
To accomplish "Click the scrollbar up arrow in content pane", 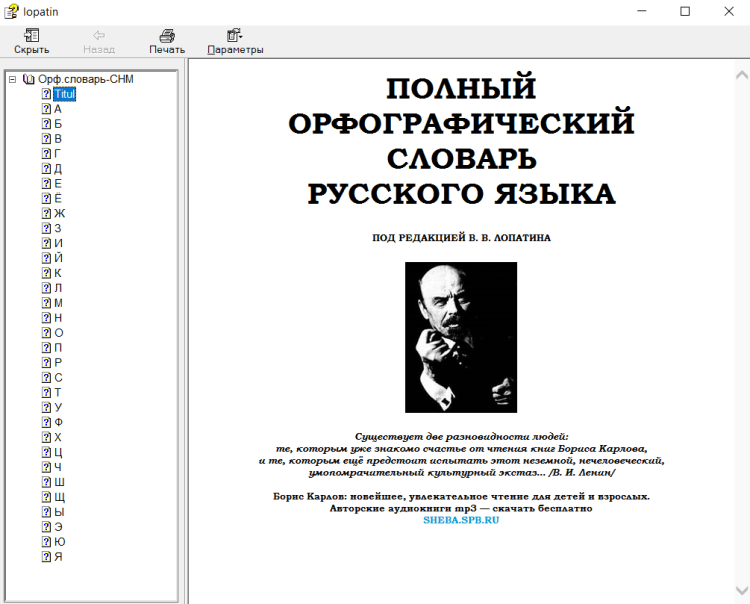I will point(742,75).
